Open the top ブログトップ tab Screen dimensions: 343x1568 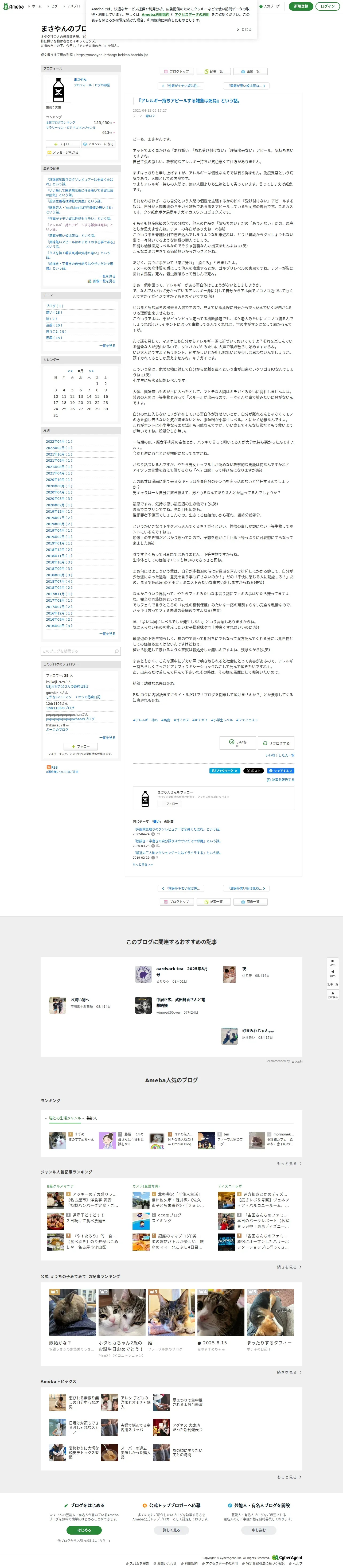tap(177, 71)
